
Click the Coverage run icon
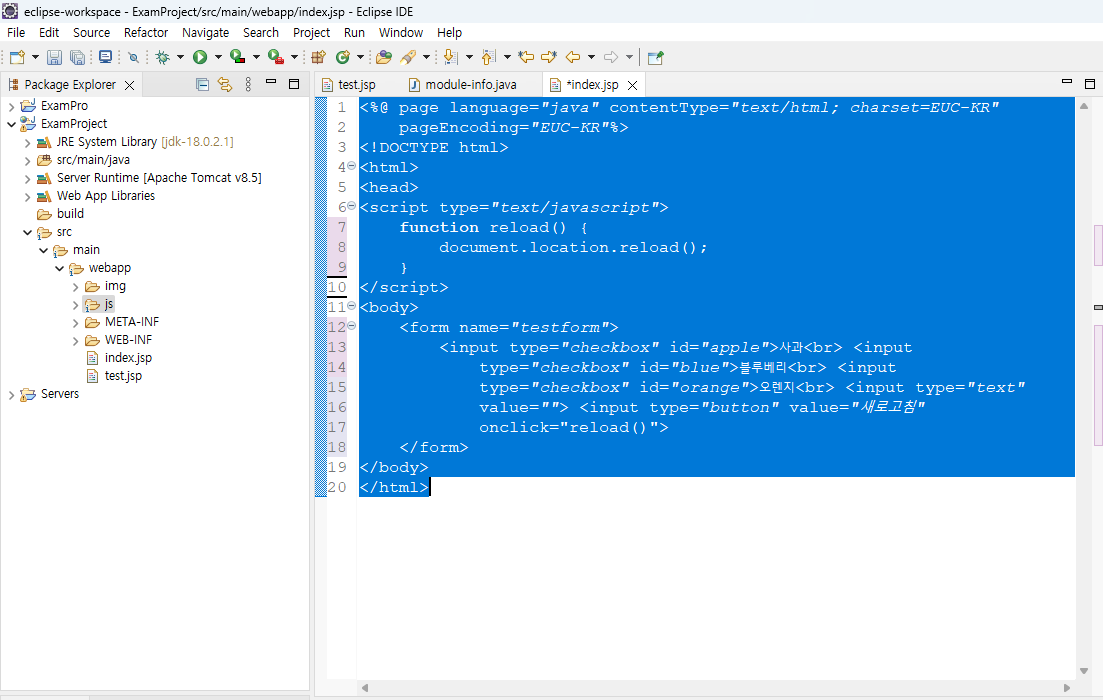pos(238,57)
